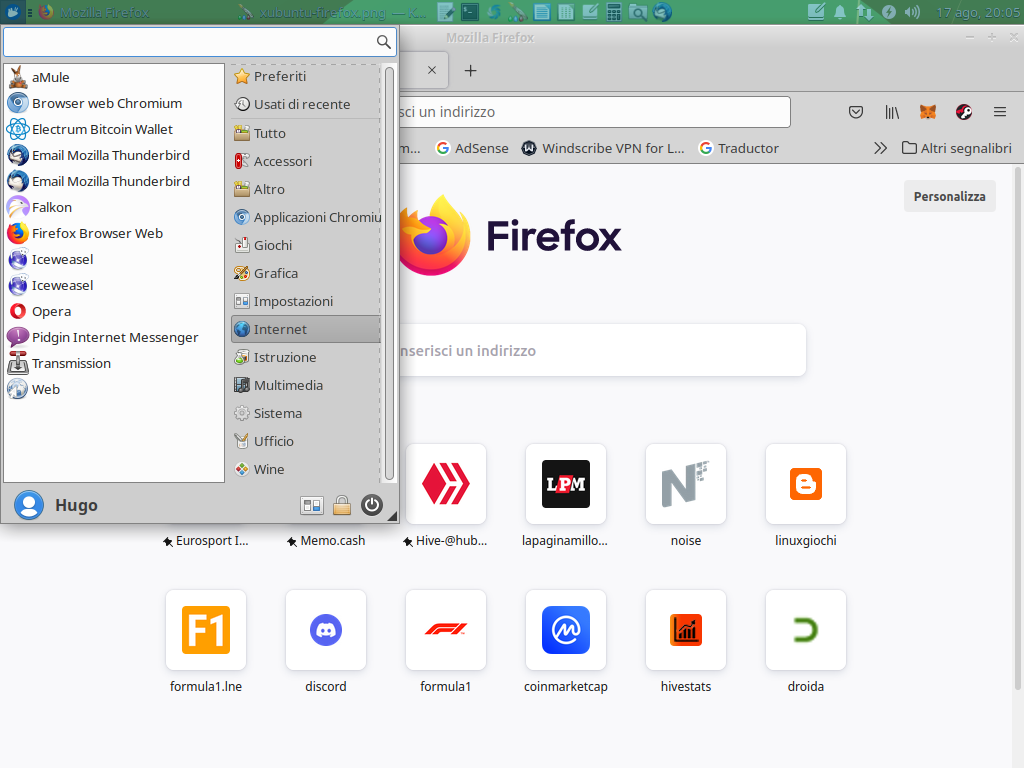The width and height of the screenshot is (1024, 768).
Task: Show more bookmarks with double chevron
Action: [880, 148]
